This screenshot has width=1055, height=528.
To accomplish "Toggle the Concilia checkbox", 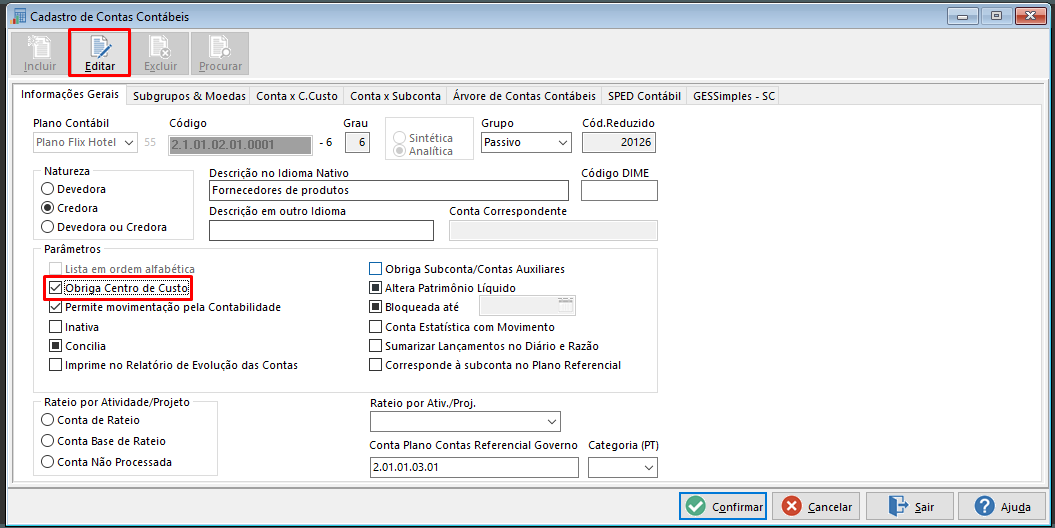I will (55, 346).
